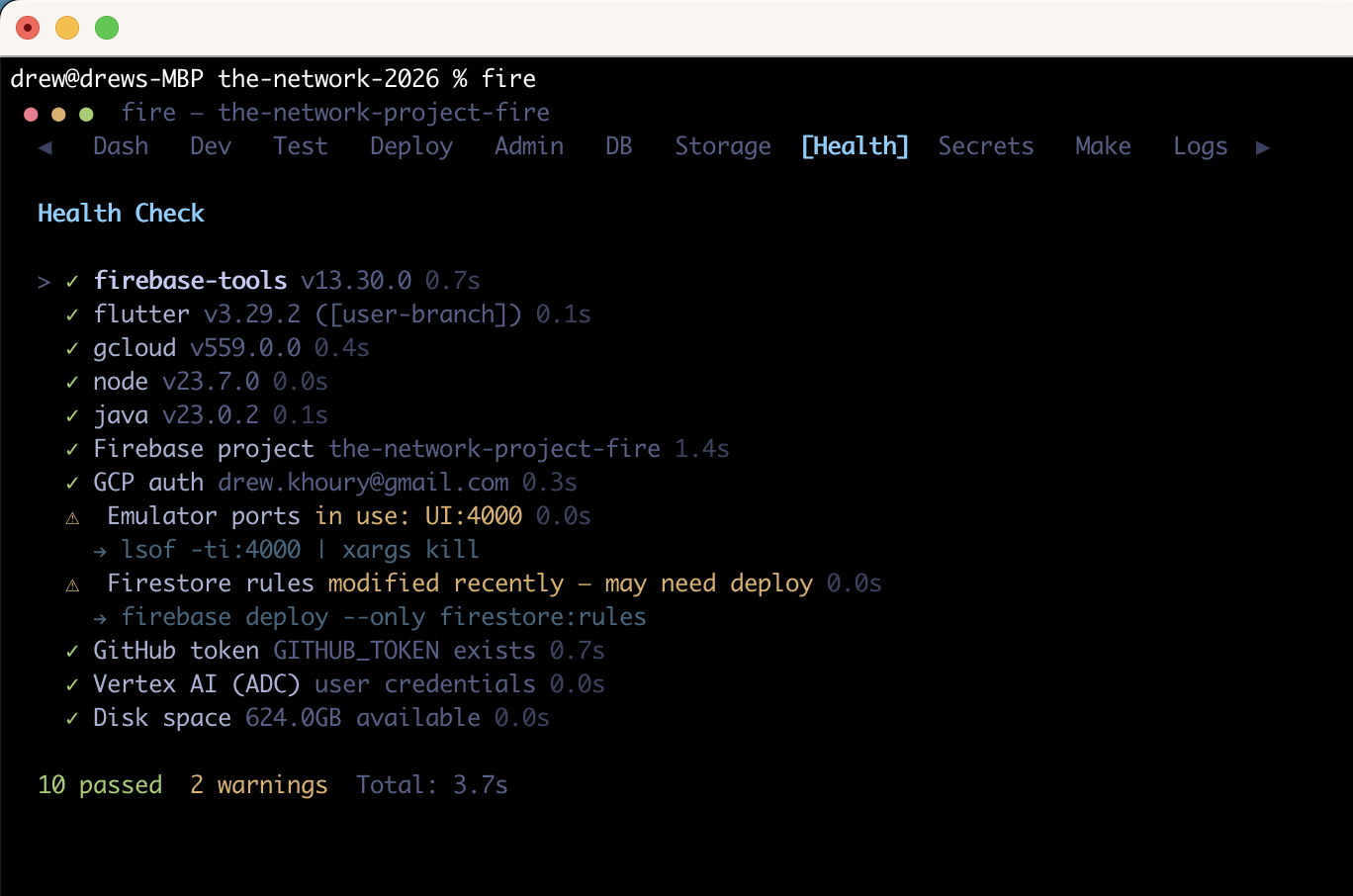Click the yellow dot in fire header
This screenshot has width=1353, height=896.
click(x=58, y=114)
